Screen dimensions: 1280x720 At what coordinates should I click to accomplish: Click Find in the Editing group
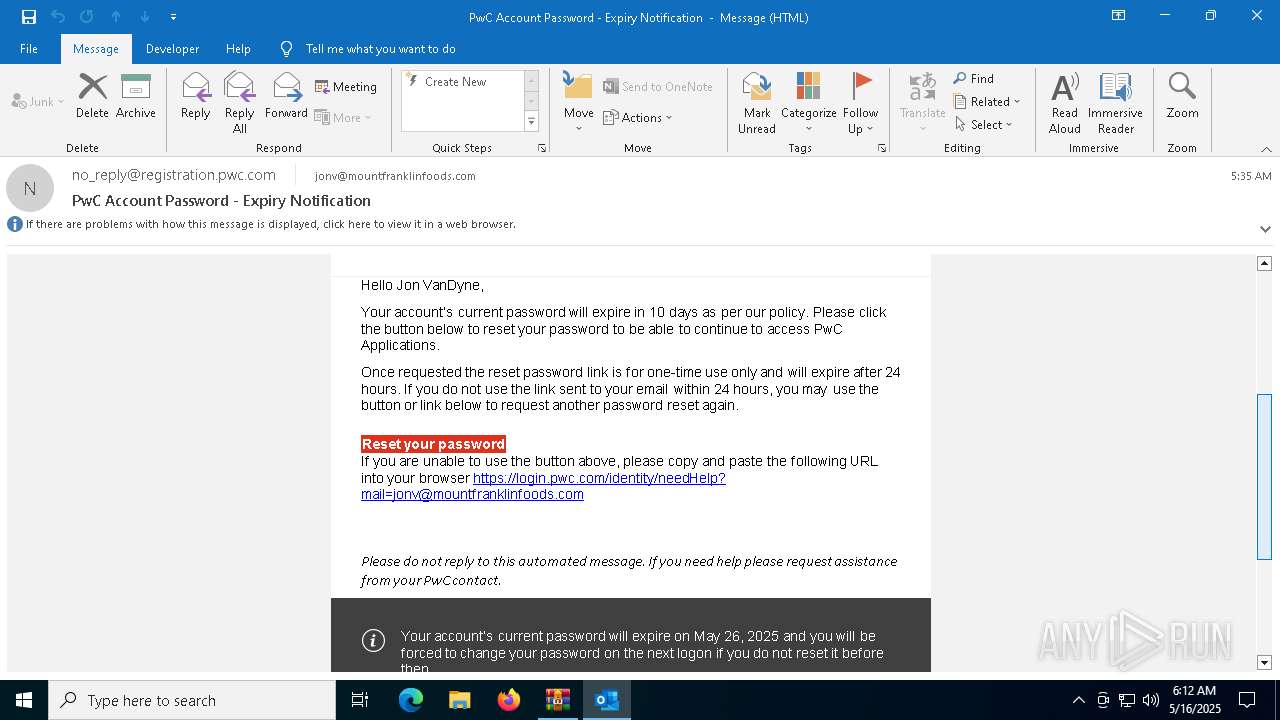[x=974, y=78]
